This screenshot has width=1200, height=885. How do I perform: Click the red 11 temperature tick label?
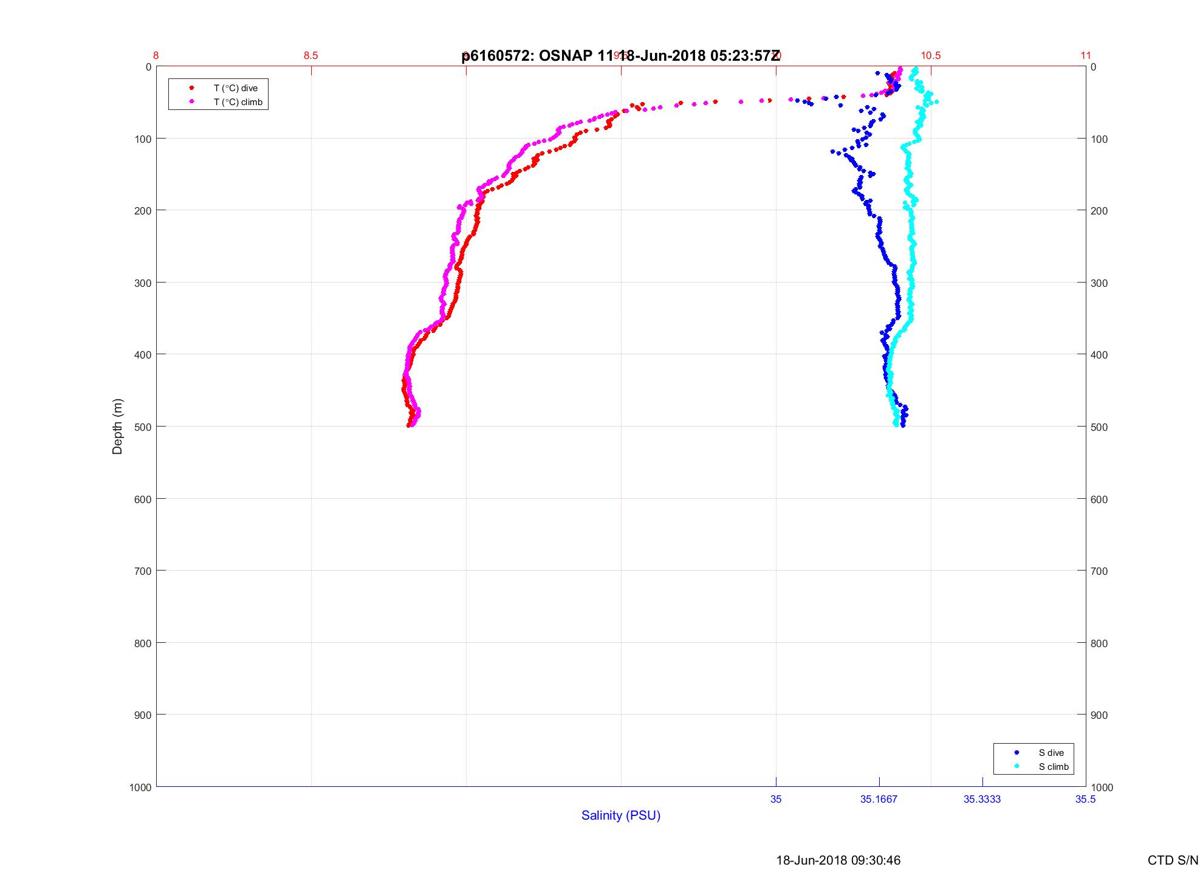click(1086, 55)
